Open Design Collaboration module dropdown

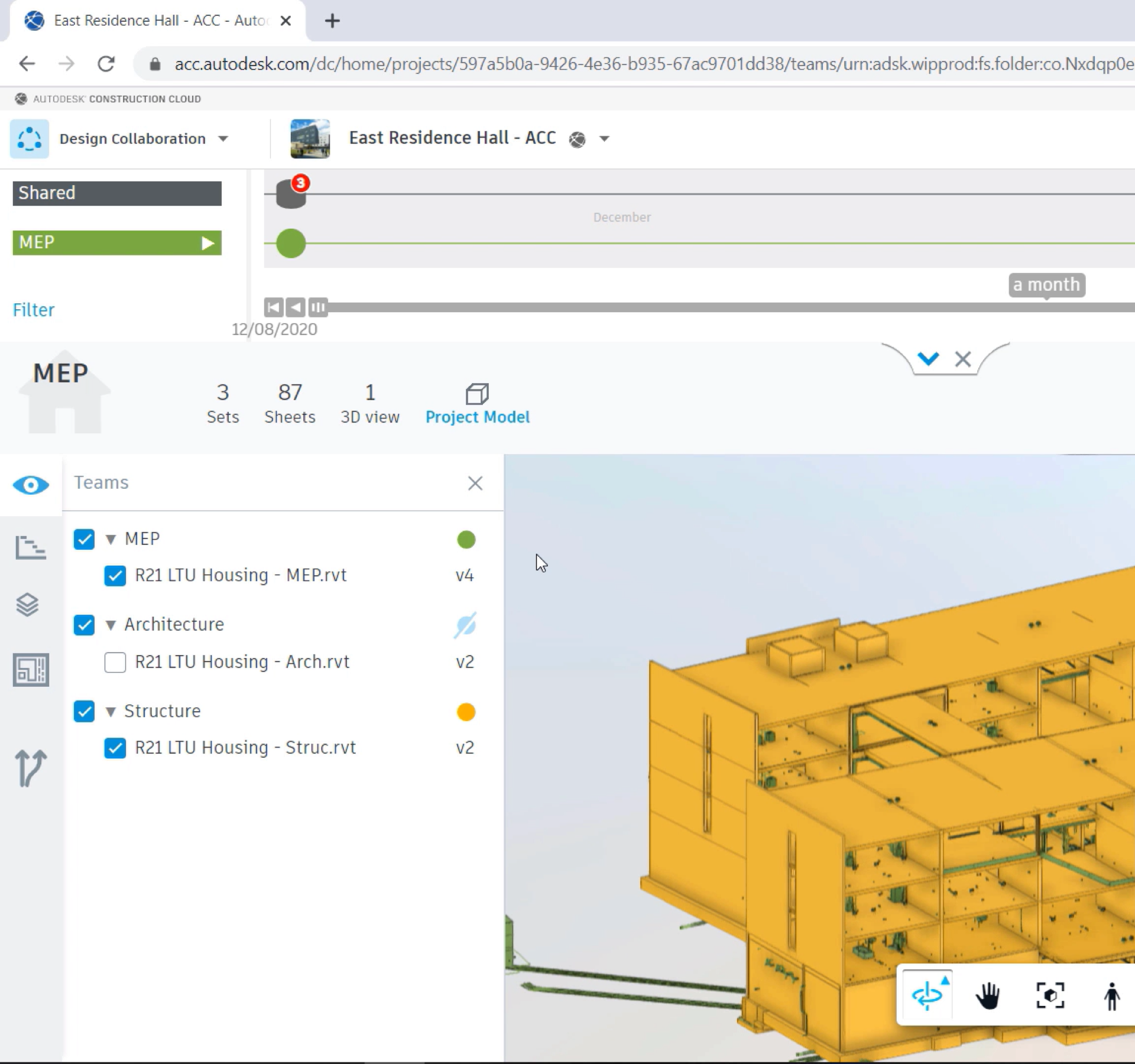point(223,139)
